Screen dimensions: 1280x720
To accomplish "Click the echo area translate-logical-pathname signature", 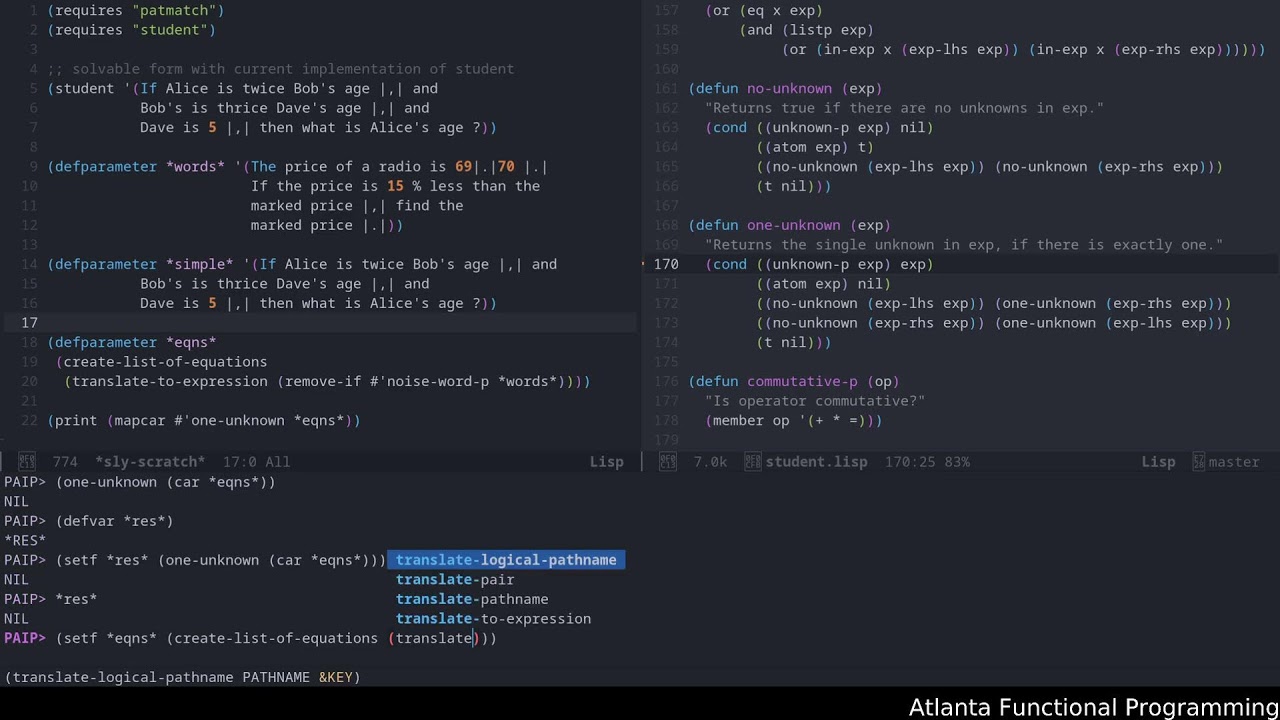I will pos(182,677).
